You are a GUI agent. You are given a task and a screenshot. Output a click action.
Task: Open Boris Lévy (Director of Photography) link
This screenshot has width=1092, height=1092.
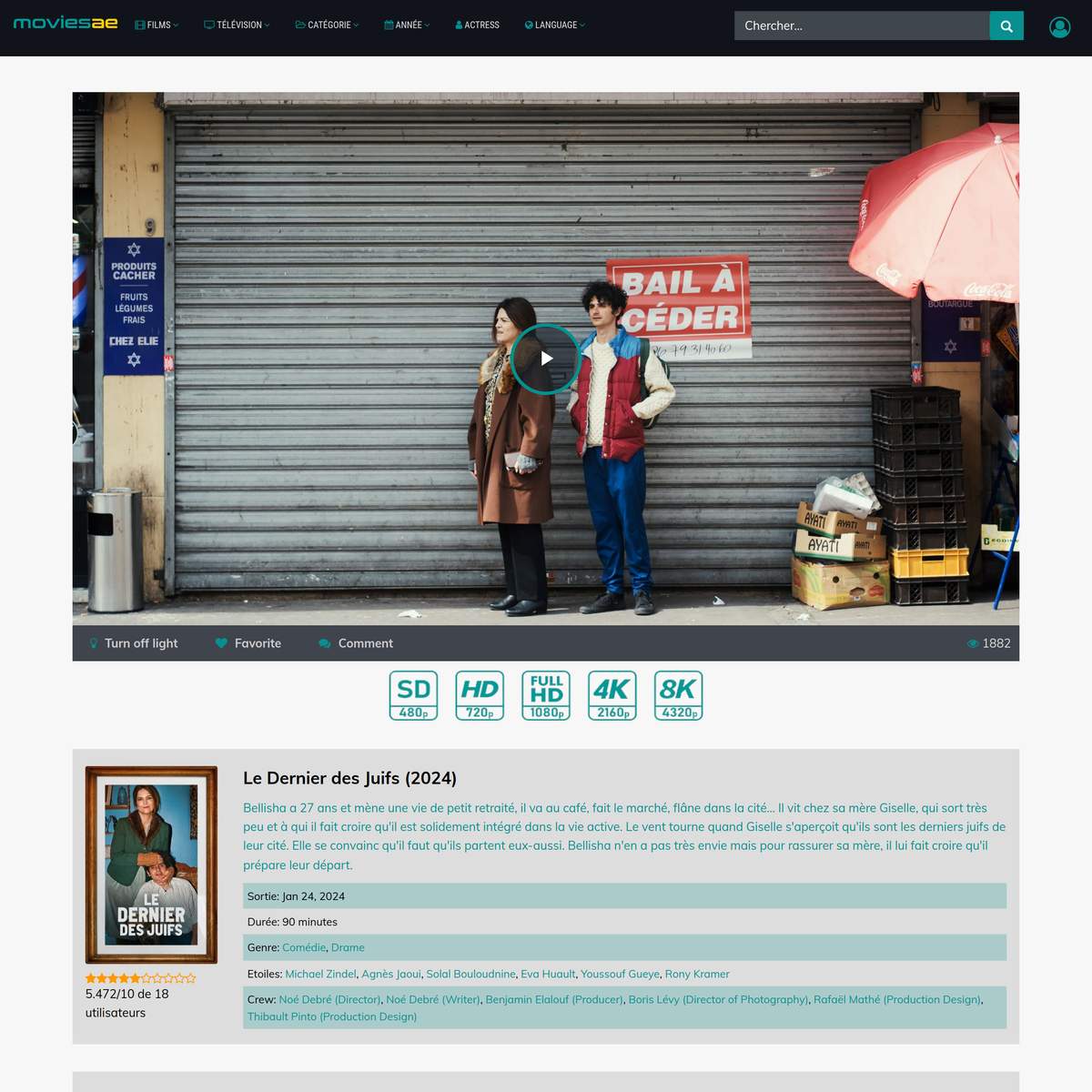coord(718,999)
